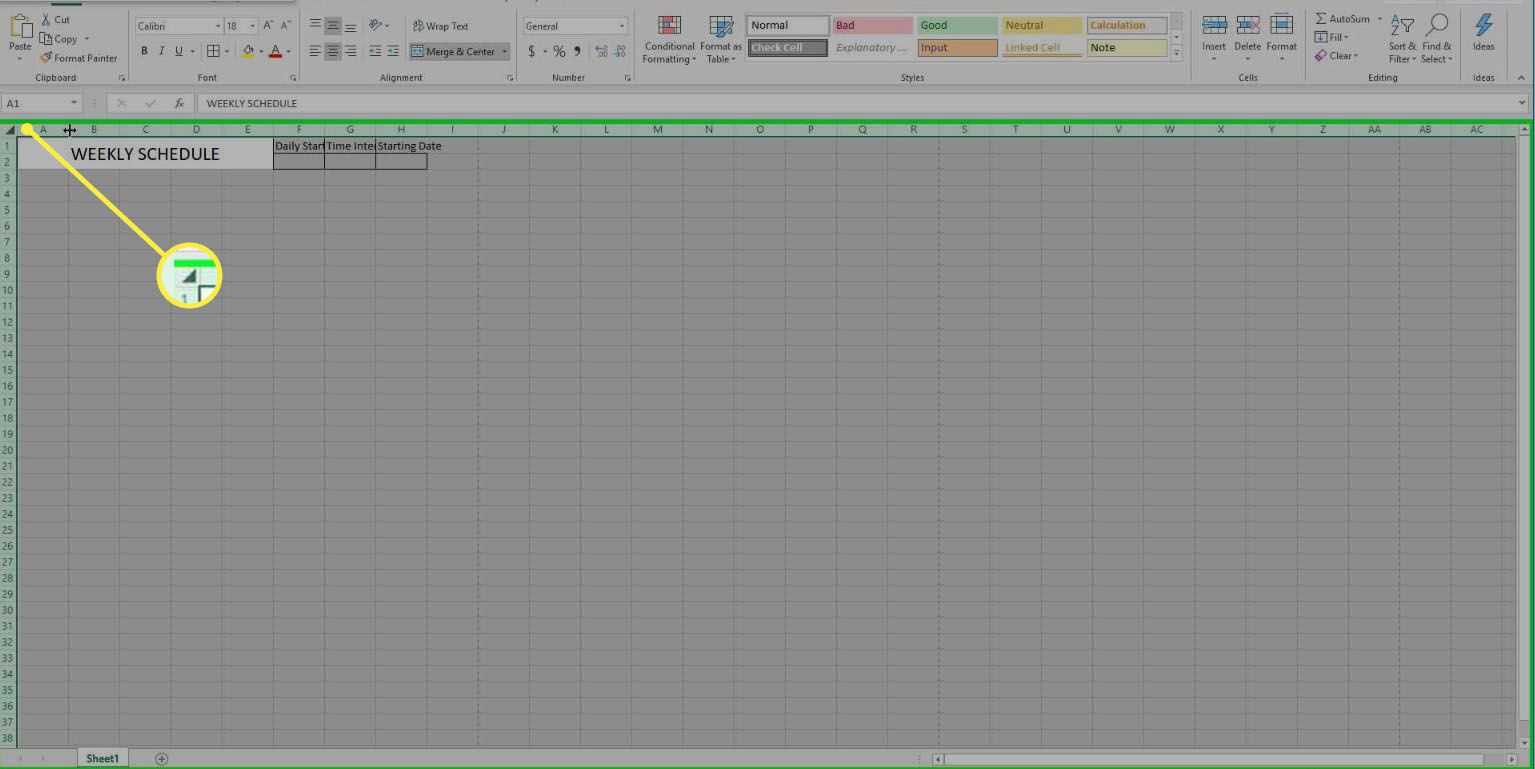This screenshot has width=1535, height=769.
Task: Decrease font size with the smaller A
Action: click(x=286, y=26)
